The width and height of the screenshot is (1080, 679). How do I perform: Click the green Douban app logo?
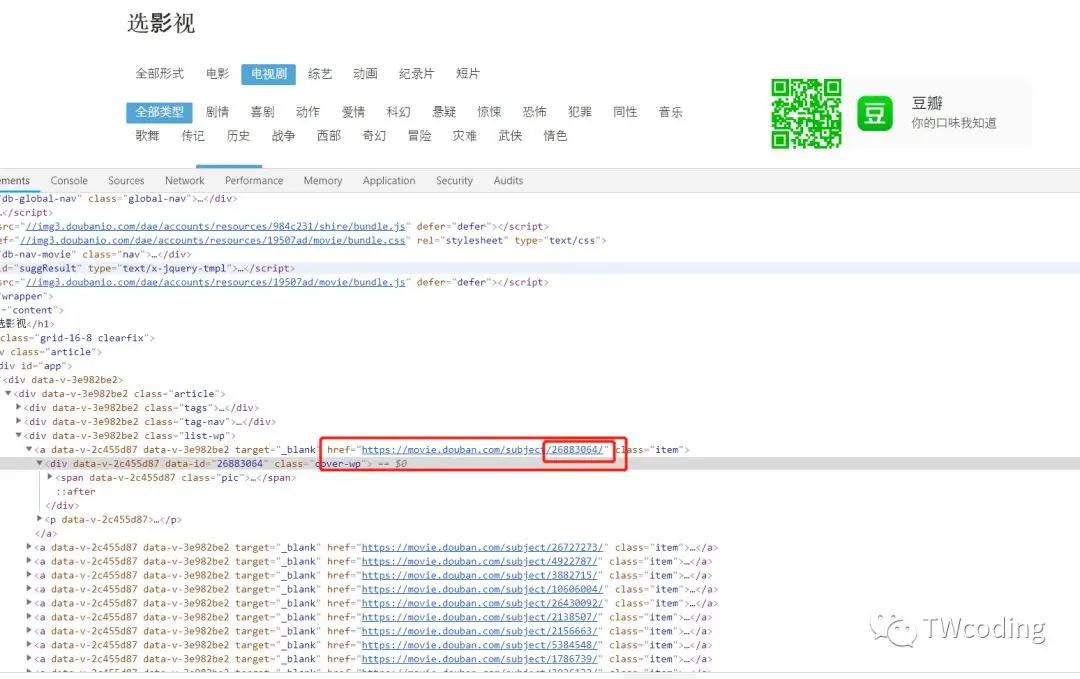tap(875, 114)
